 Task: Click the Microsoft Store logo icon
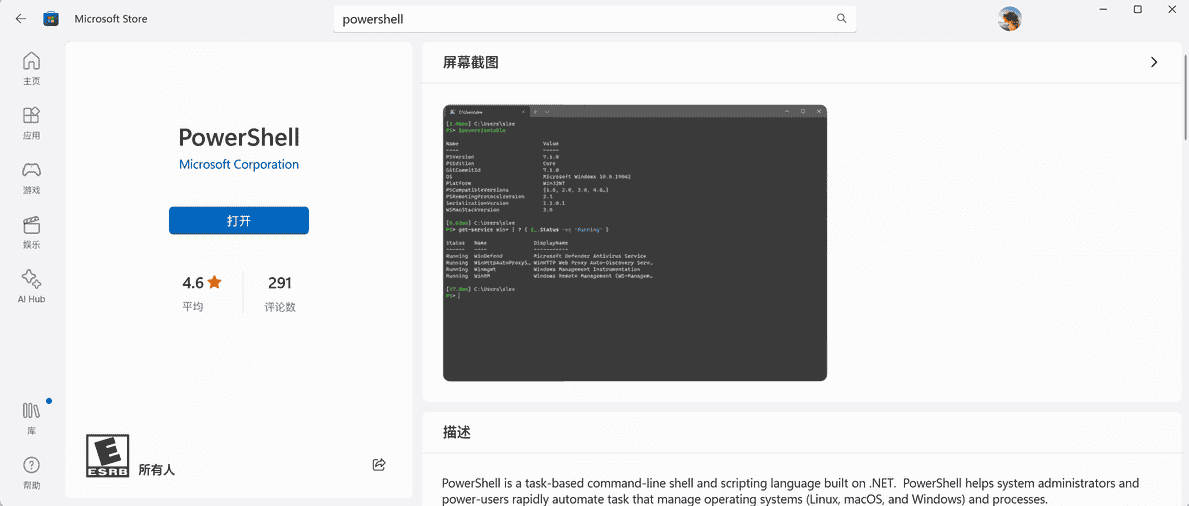51,19
